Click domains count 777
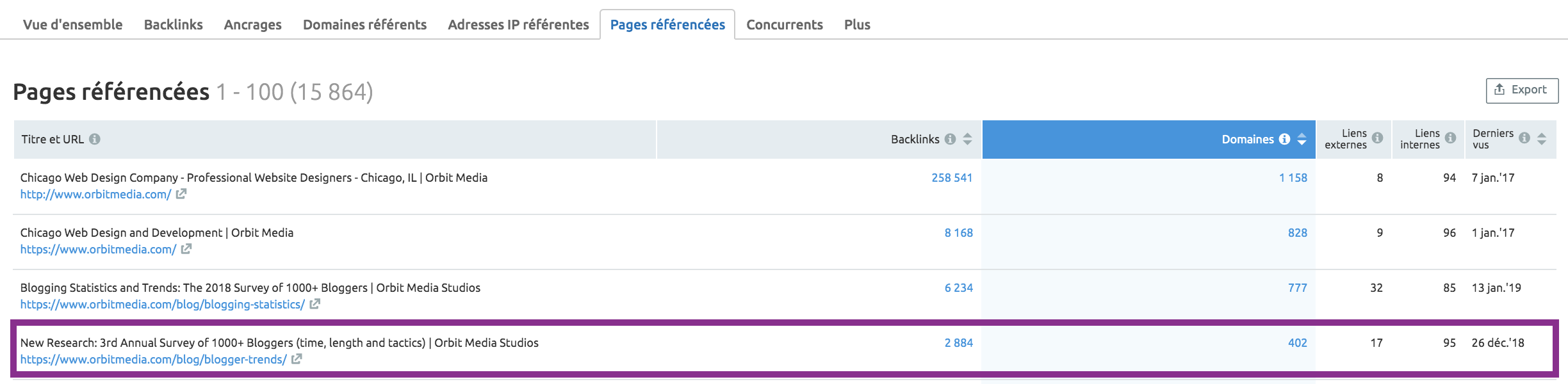Image resolution: width=1568 pixels, height=384 pixels. [1298, 288]
